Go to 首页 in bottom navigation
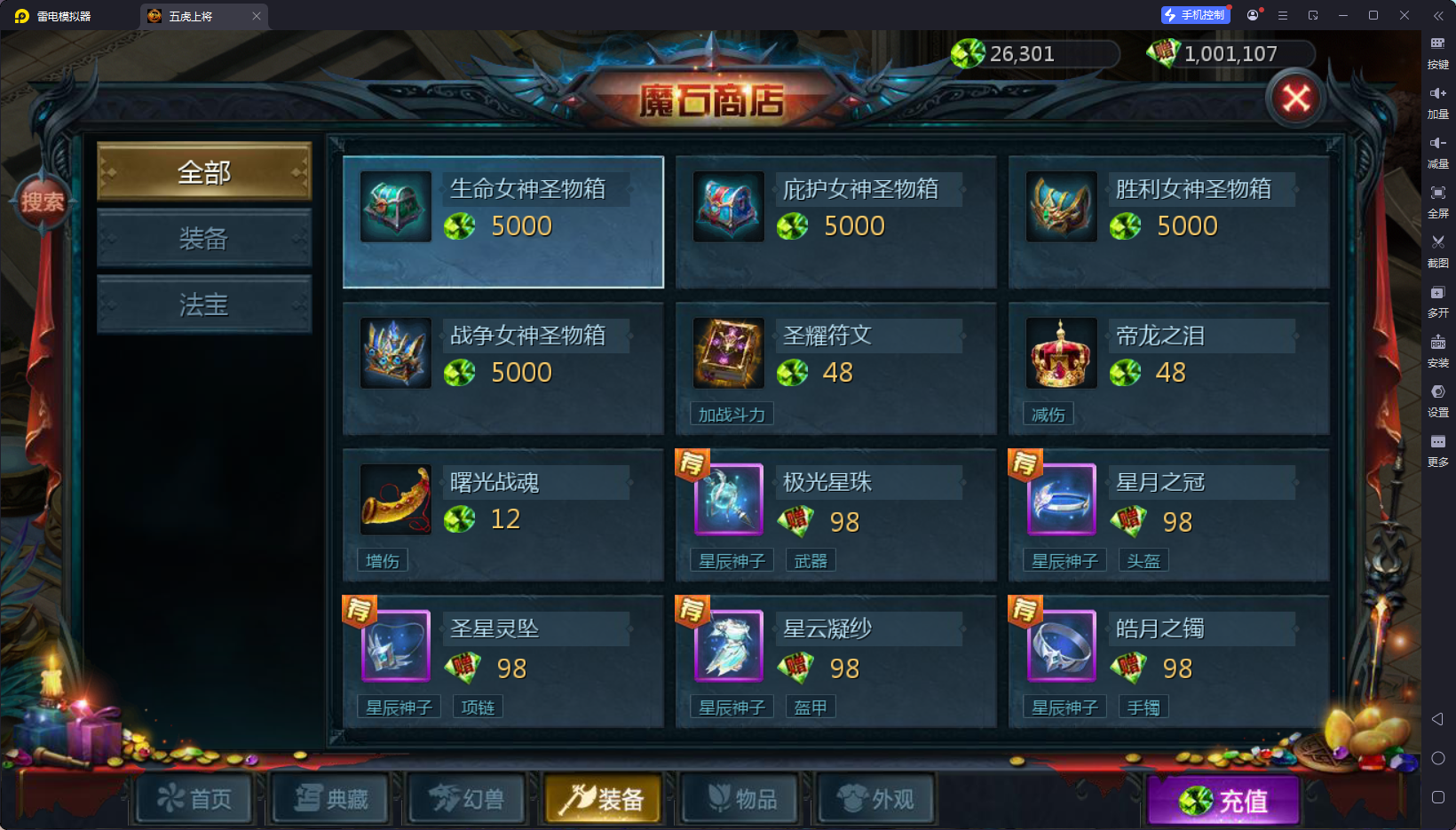Image resolution: width=1456 pixels, height=830 pixels. 194,799
